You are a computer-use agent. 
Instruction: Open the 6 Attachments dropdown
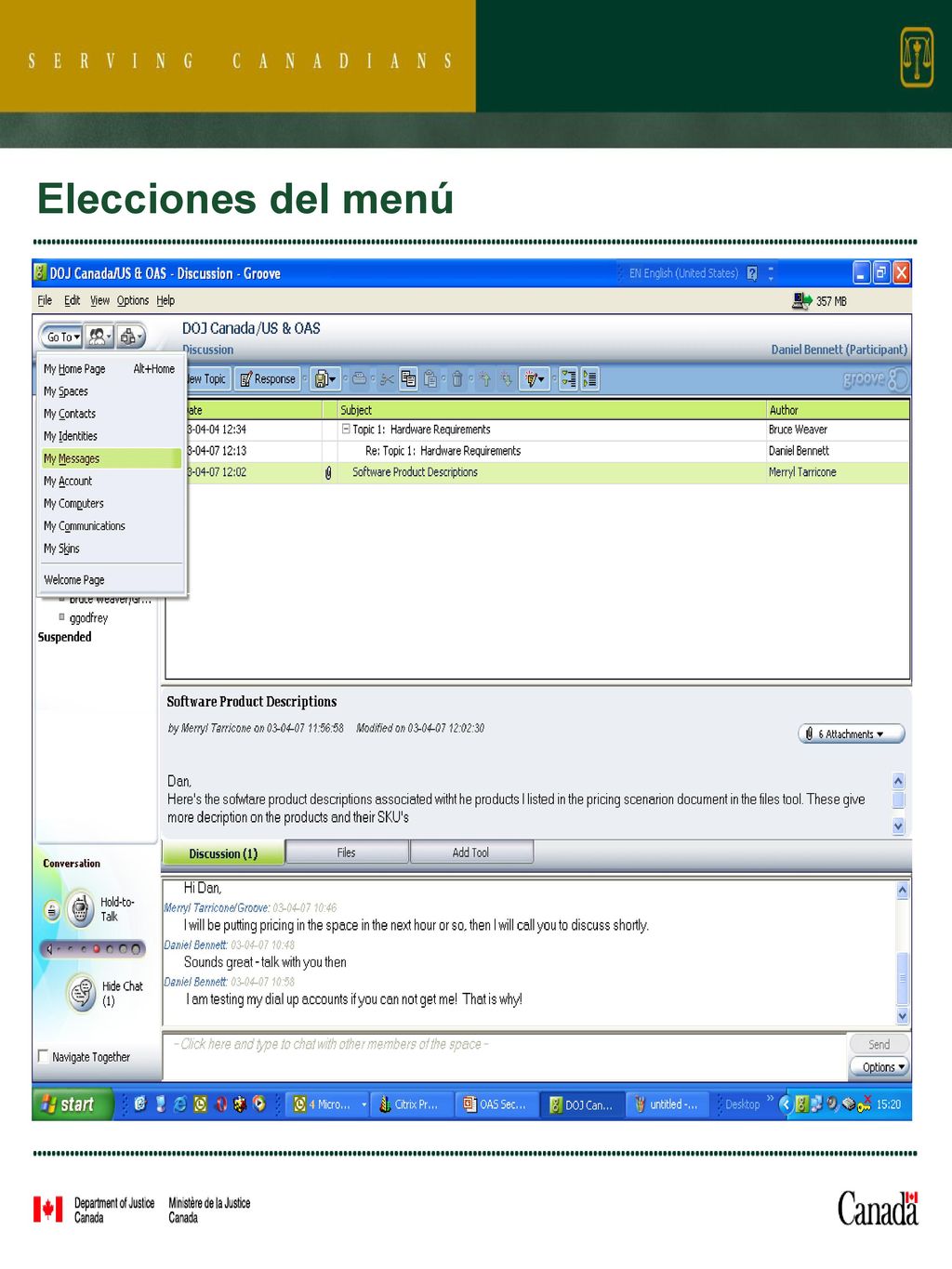pos(851,734)
